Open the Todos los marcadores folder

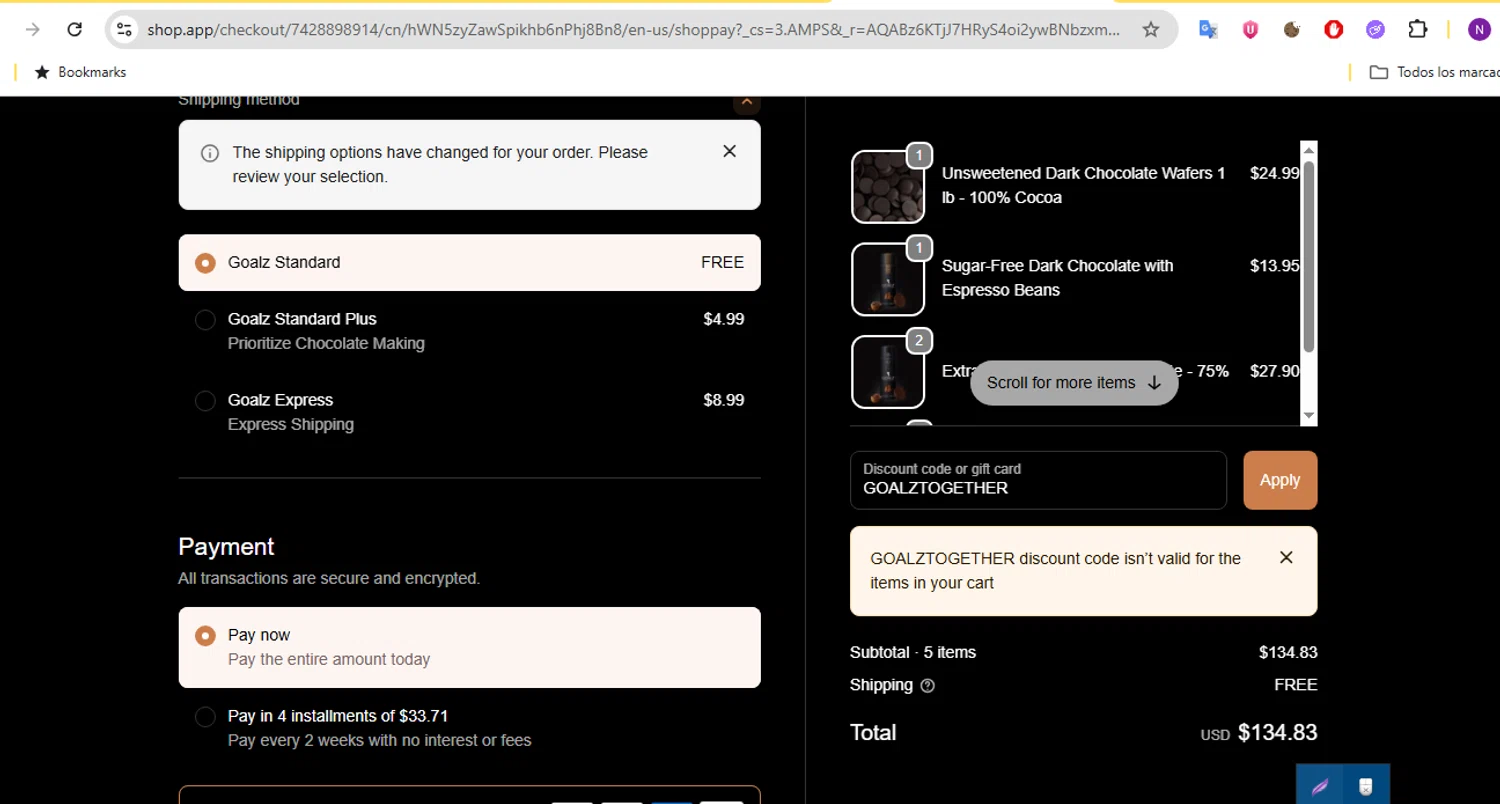coord(1434,72)
